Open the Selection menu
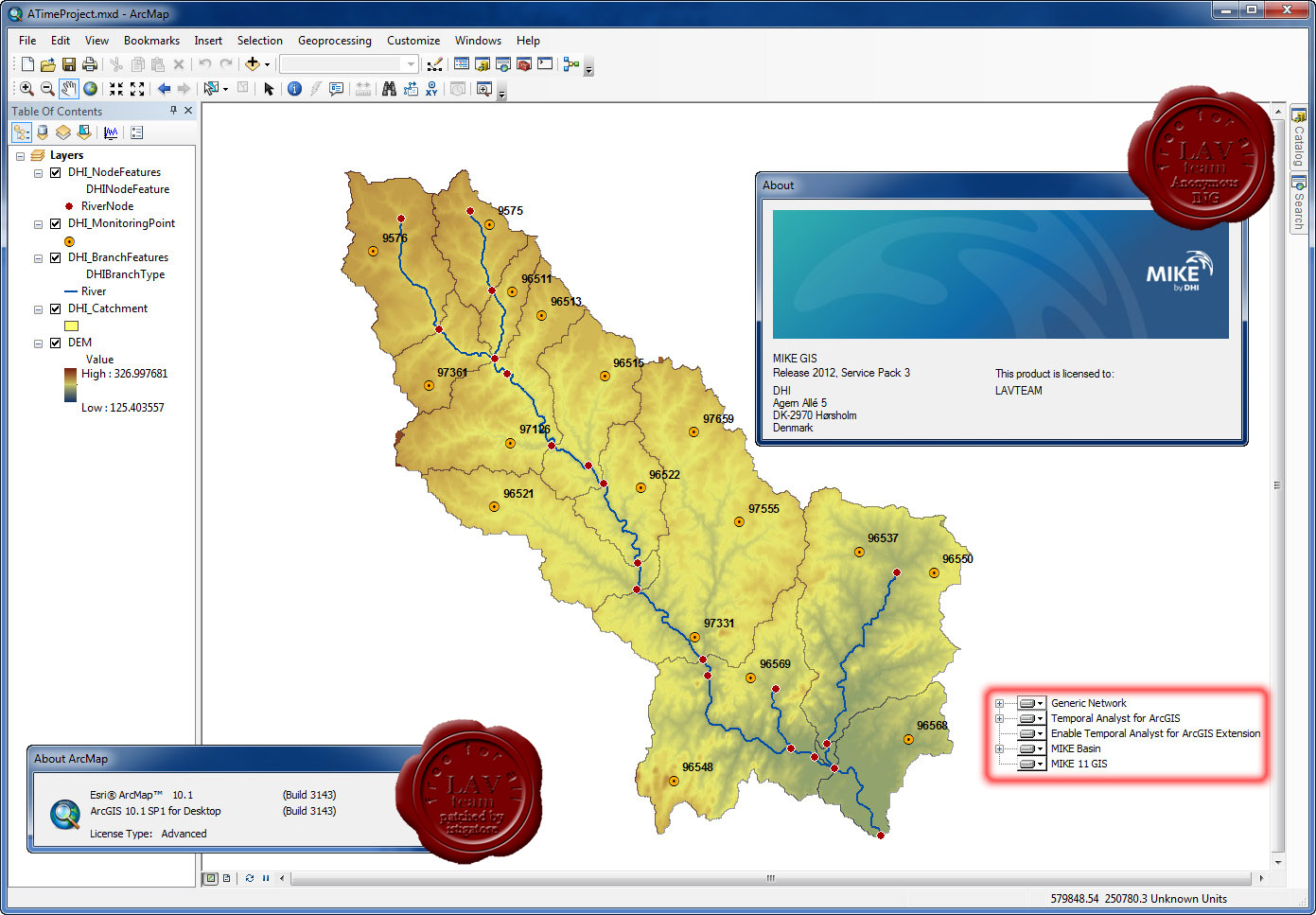 pyautogui.click(x=259, y=41)
